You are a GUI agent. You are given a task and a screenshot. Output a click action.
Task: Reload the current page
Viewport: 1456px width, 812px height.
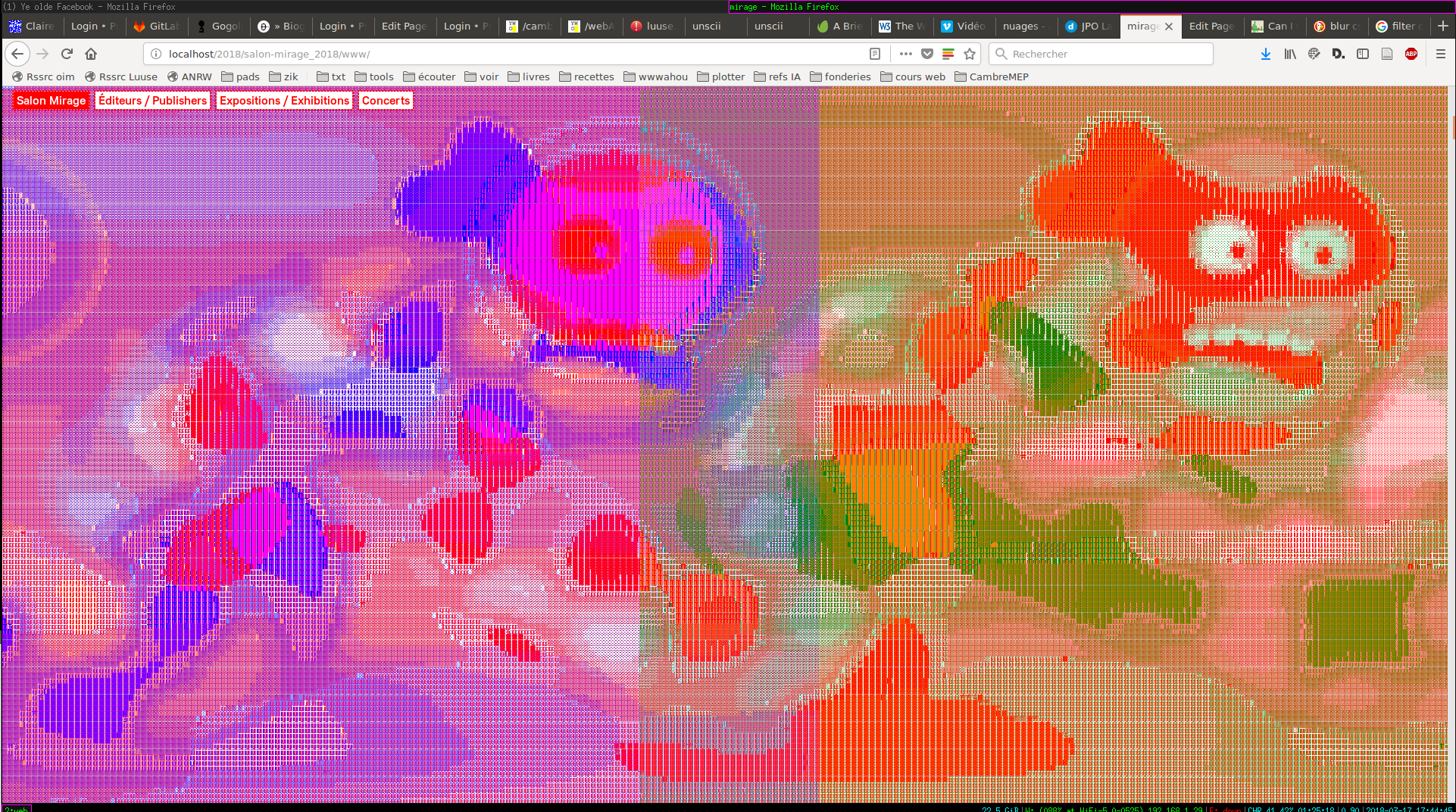coord(67,54)
